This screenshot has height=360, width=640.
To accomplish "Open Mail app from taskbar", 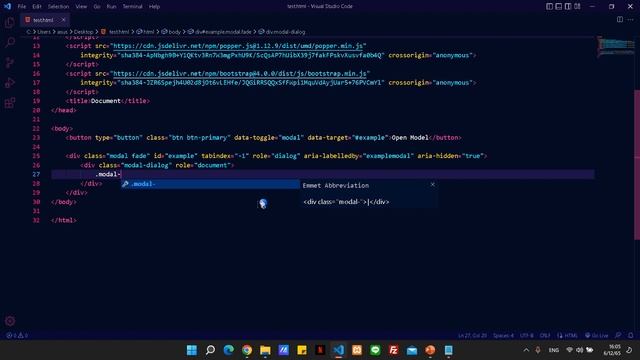I will click(x=412, y=350).
